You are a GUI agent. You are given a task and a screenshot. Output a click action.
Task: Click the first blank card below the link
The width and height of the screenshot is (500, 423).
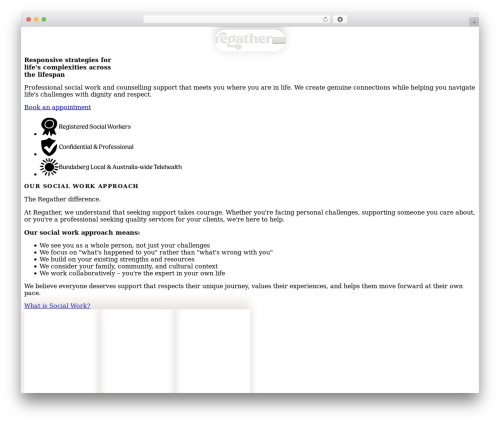tap(61, 351)
